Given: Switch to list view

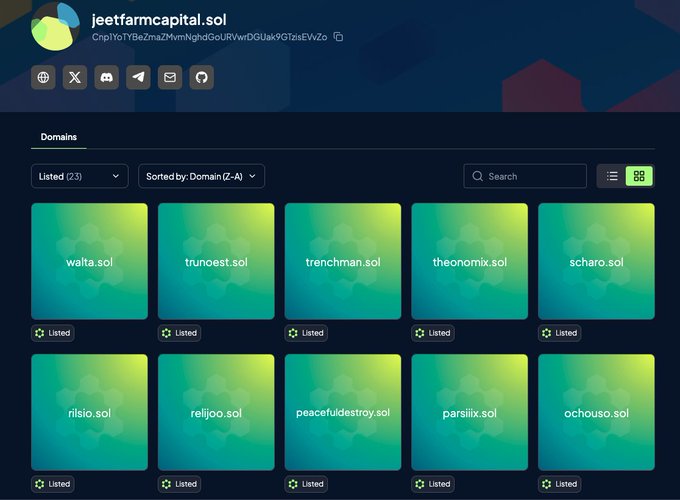Looking at the screenshot, I should coord(611,176).
